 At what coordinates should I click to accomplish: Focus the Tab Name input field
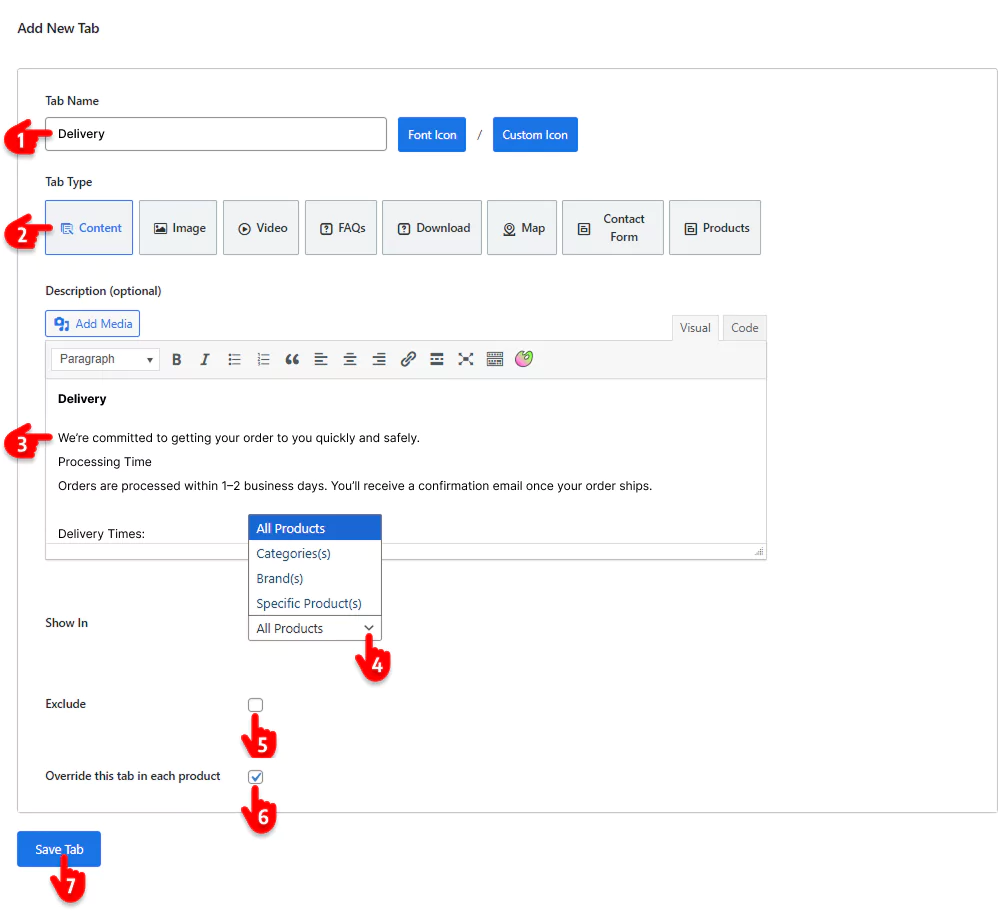pyautogui.click(x=216, y=134)
